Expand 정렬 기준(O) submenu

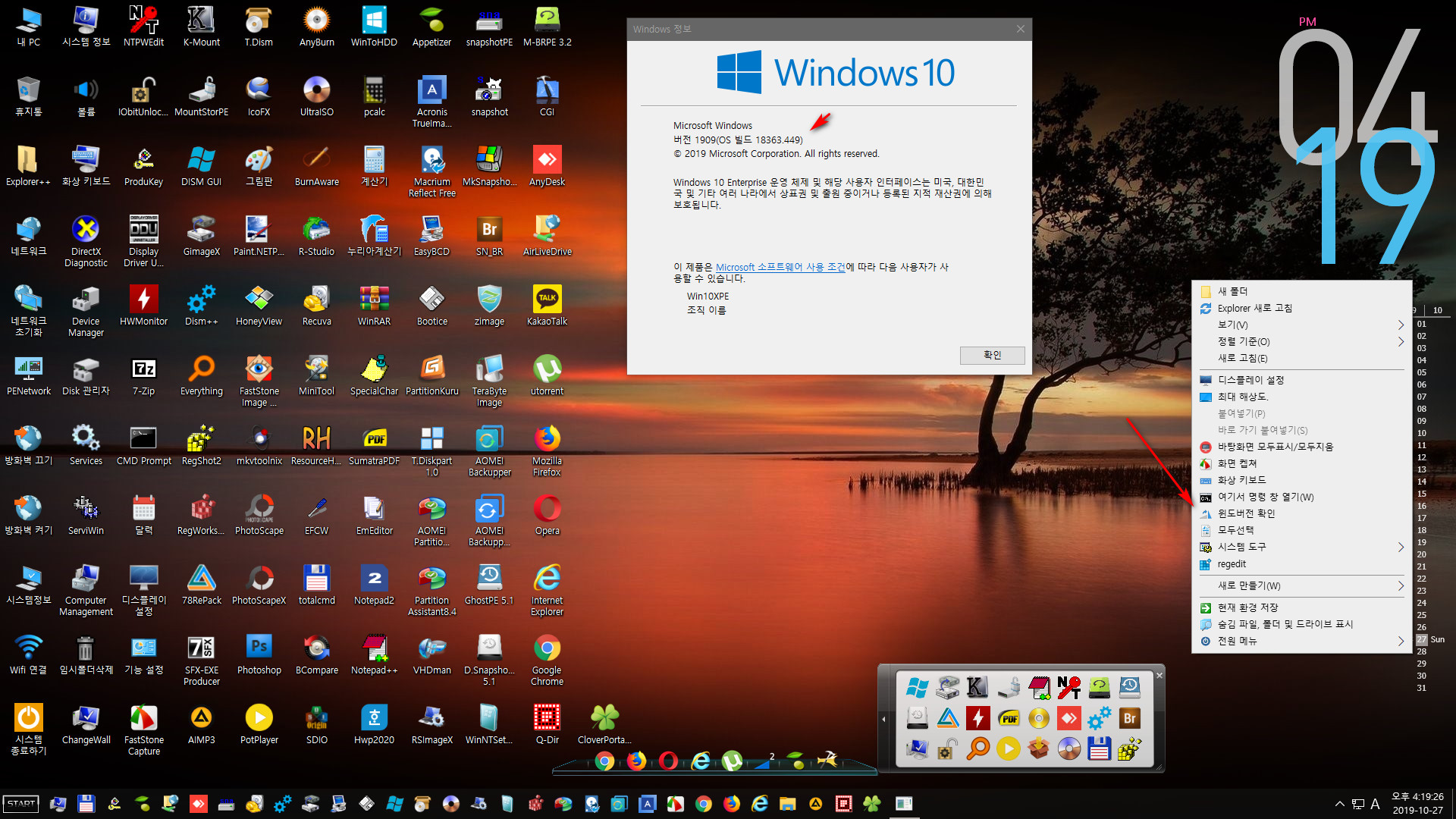(1301, 341)
